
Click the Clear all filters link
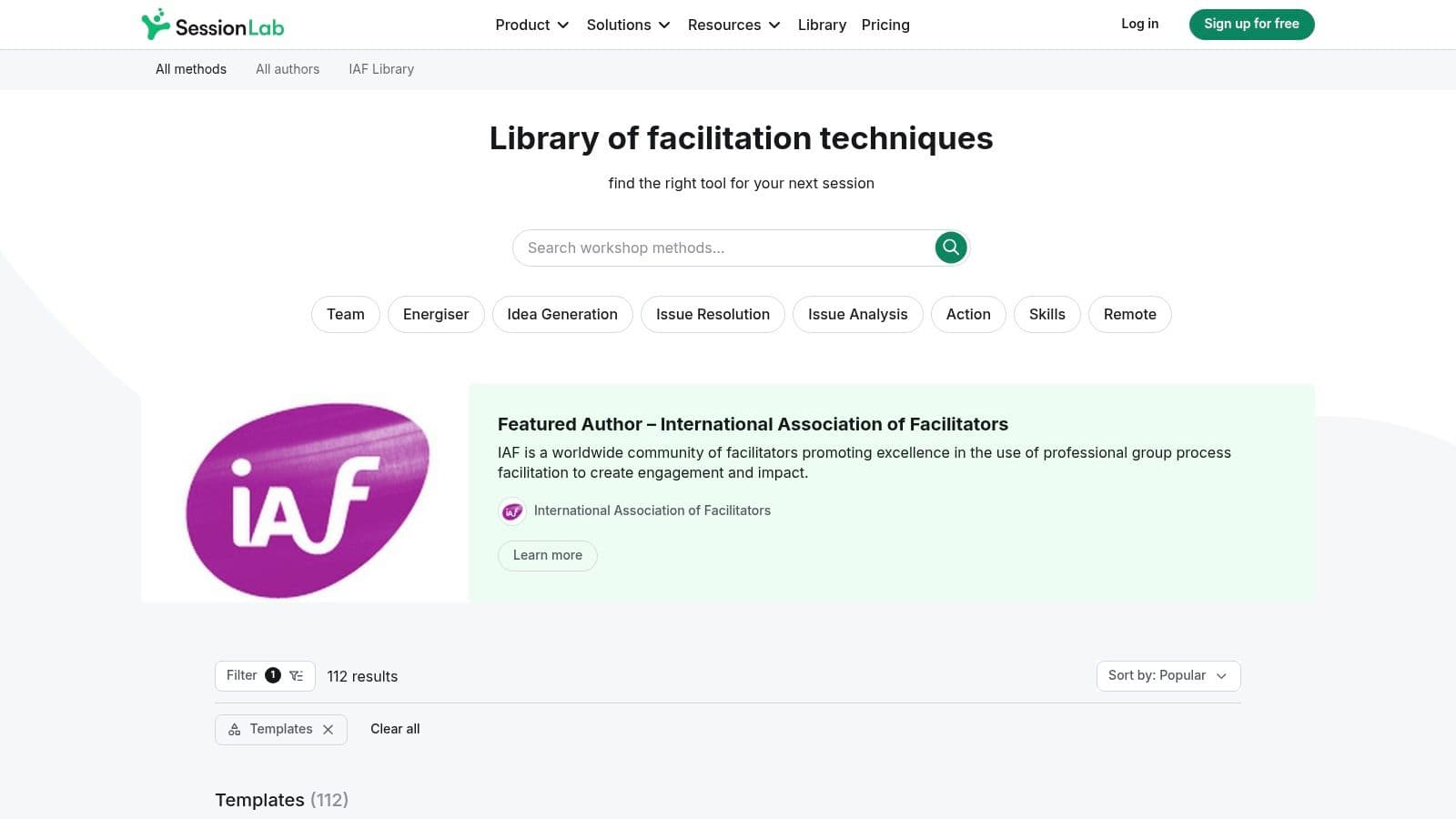tap(395, 729)
